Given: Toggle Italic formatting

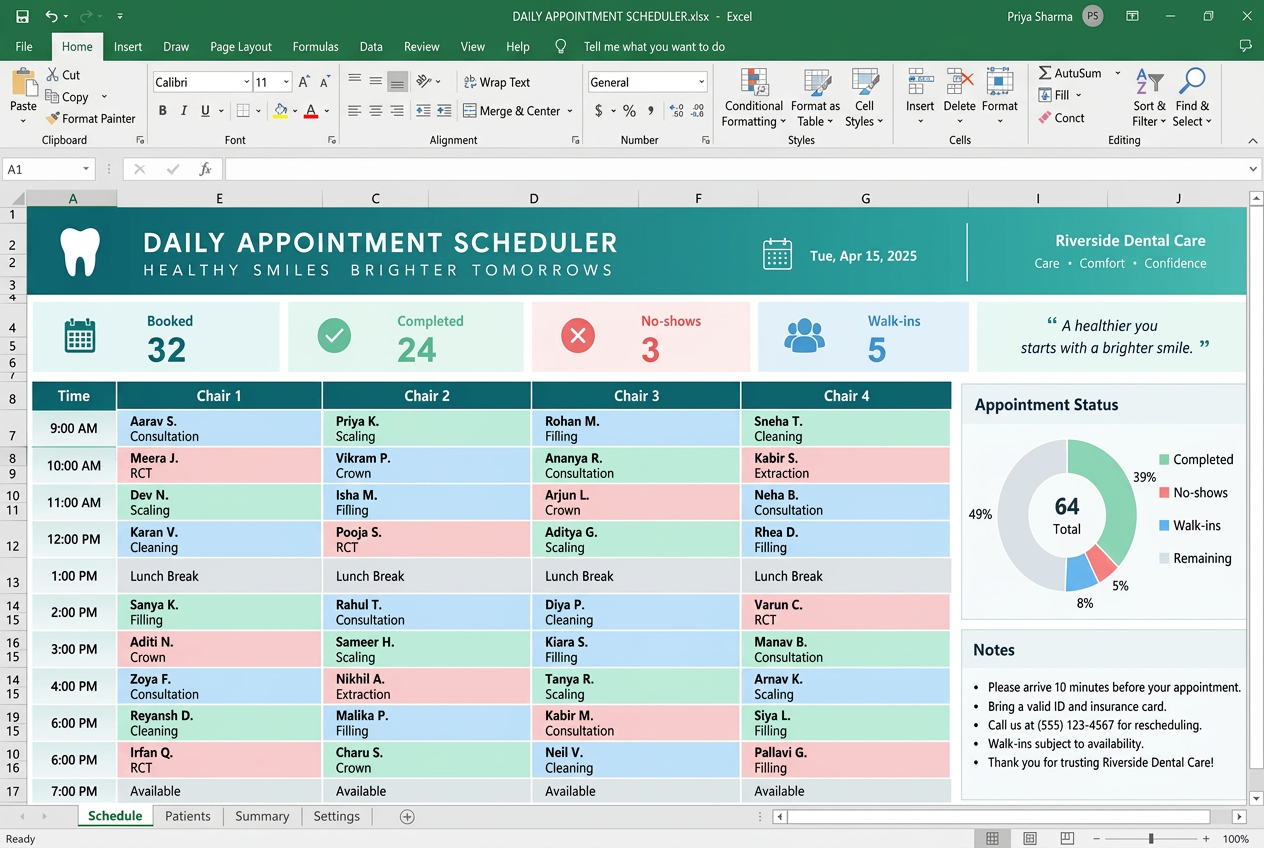Looking at the screenshot, I should (x=185, y=111).
